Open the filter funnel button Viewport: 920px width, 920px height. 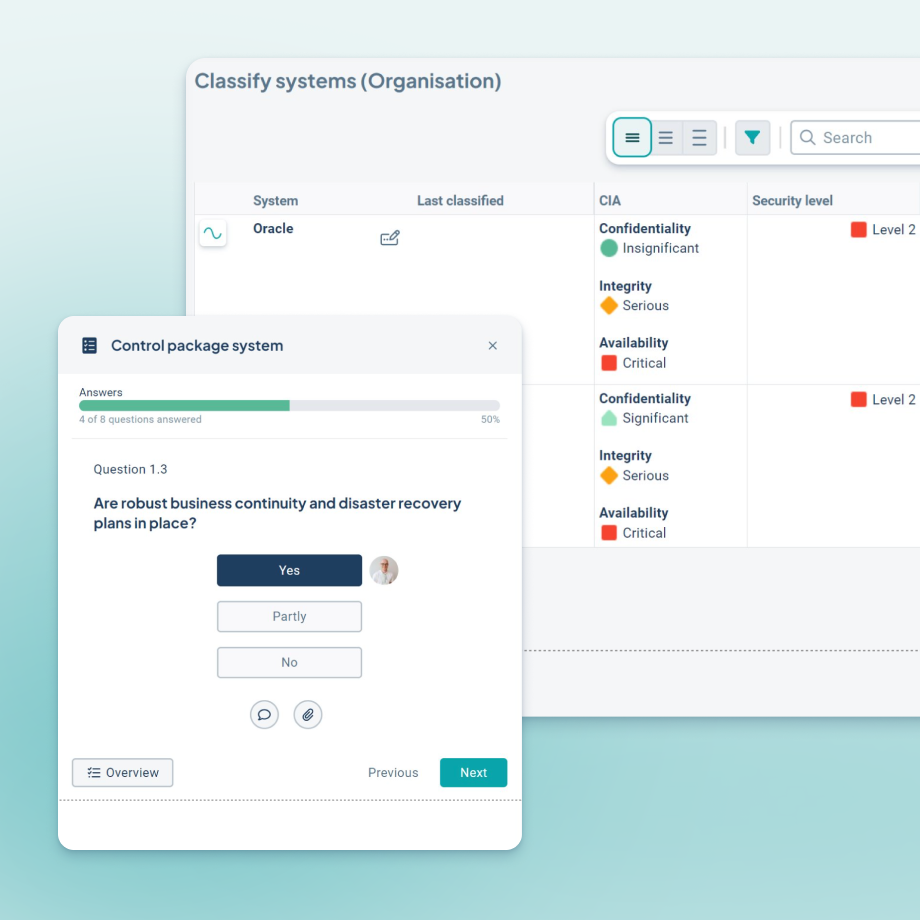[752, 138]
